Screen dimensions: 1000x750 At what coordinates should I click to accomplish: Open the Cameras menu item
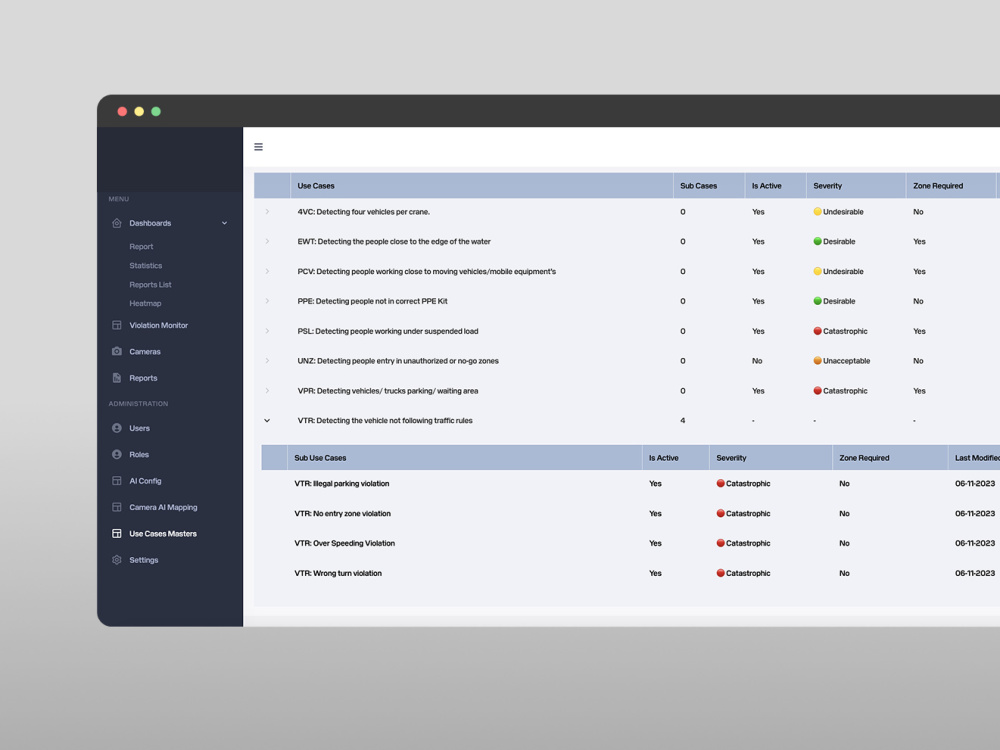point(145,351)
